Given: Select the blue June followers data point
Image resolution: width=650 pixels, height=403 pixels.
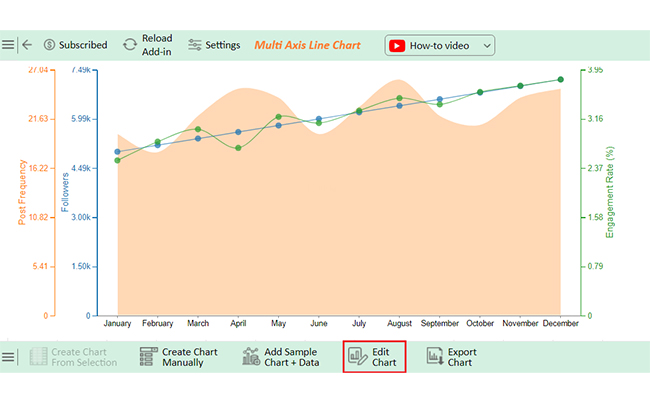Looking at the screenshot, I should pos(319,119).
